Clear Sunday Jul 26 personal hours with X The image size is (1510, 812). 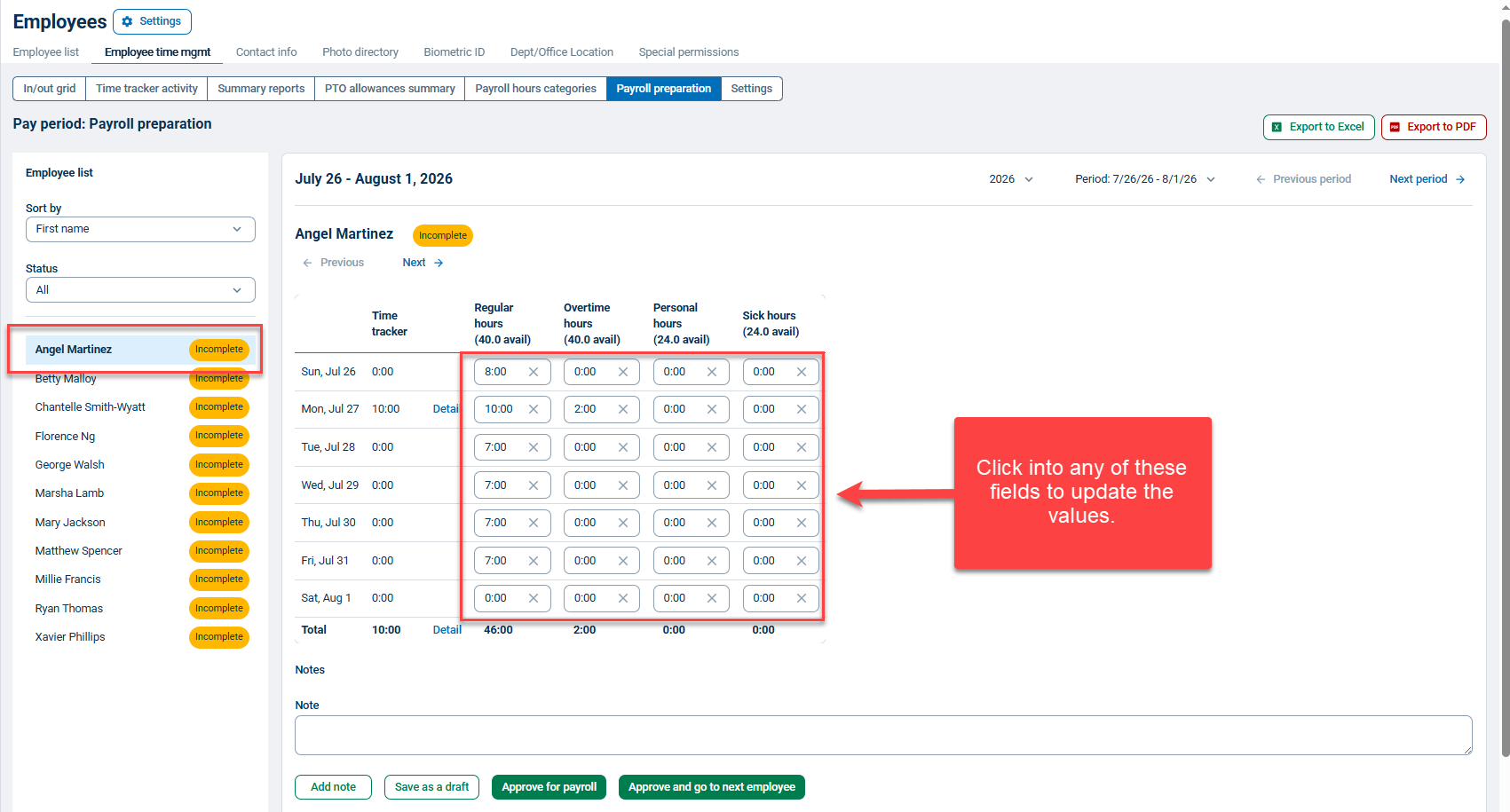[x=712, y=372]
